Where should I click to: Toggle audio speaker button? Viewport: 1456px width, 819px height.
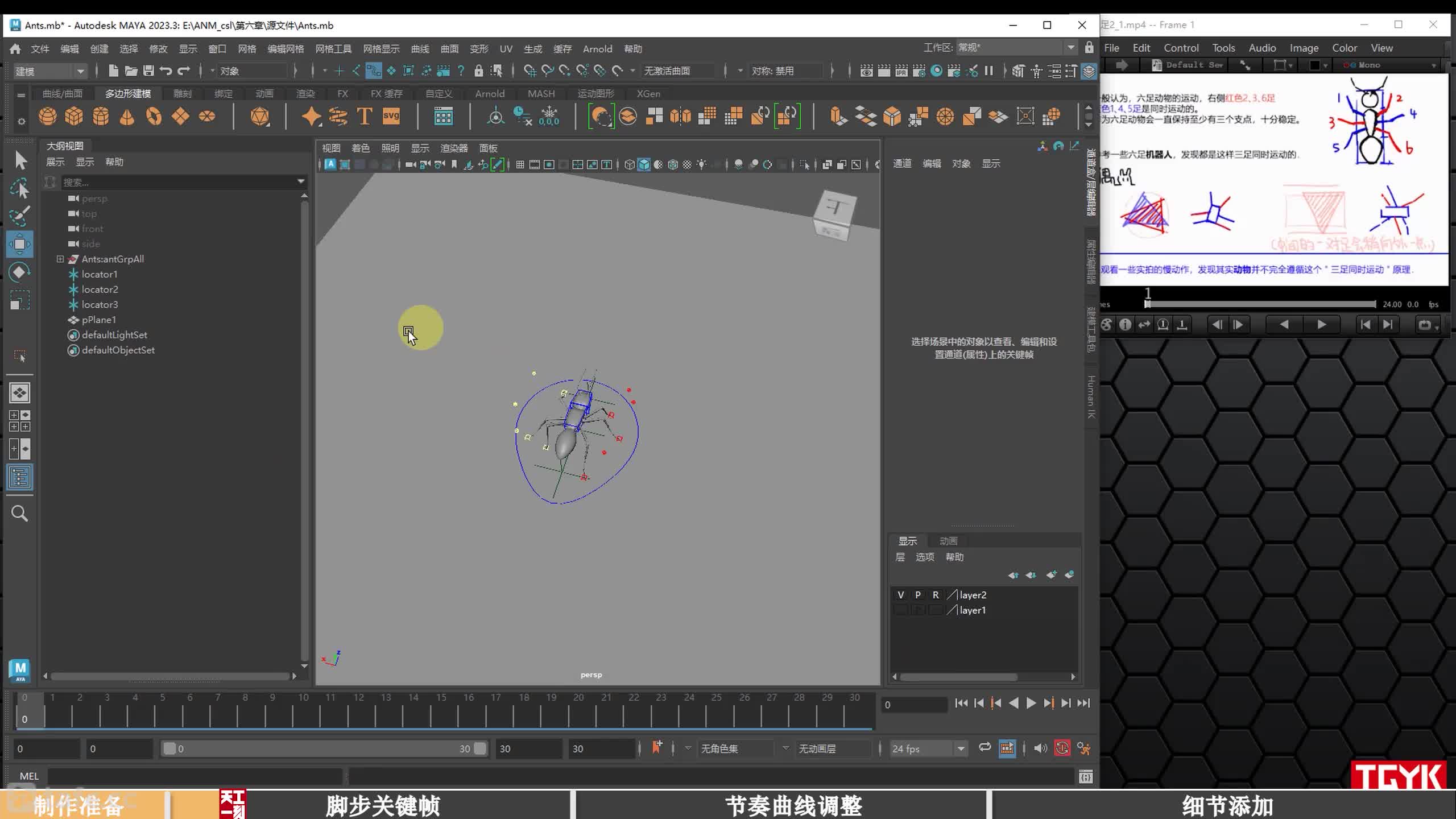(x=1040, y=748)
